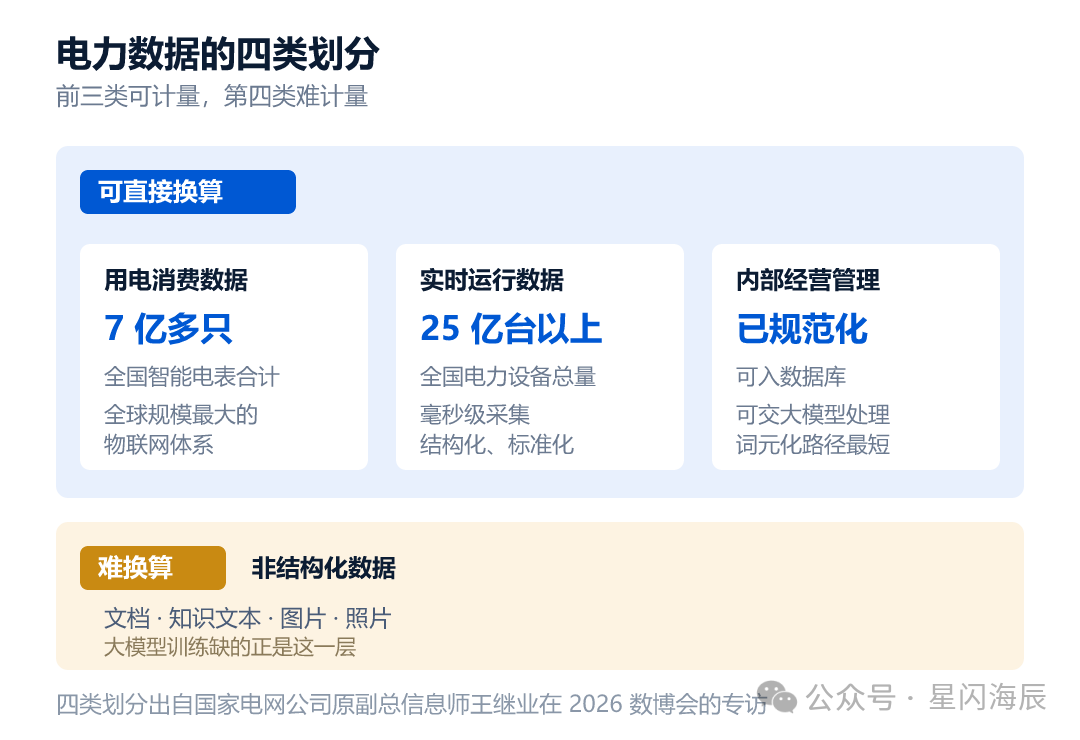1080x740 pixels.
Task: Click the text 词元化路径最短
Action: [x=813, y=444]
